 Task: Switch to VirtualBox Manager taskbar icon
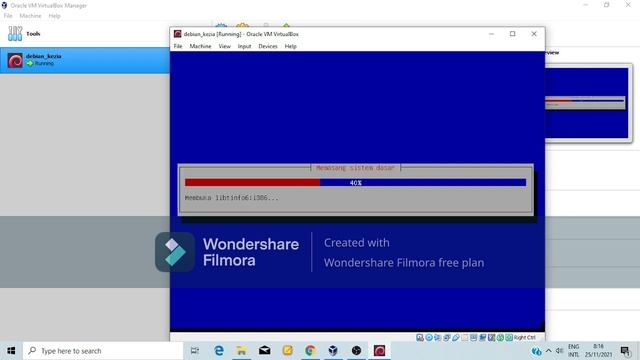pyautogui.click(x=333, y=351)
